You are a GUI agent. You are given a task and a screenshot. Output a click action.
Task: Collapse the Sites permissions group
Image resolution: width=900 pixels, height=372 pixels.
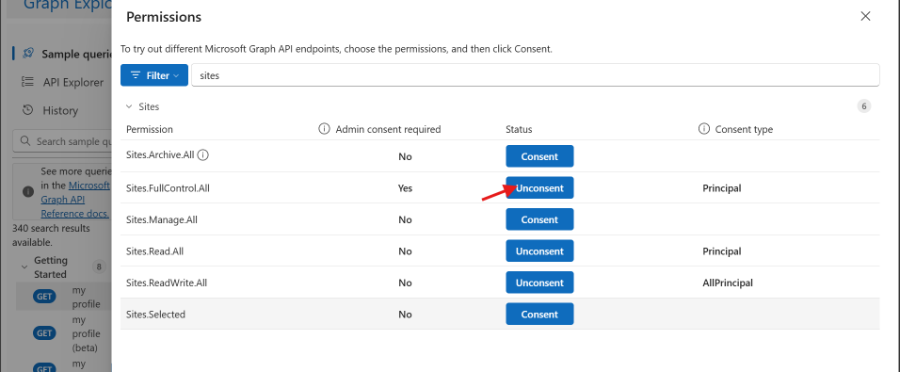coord(129,107)
